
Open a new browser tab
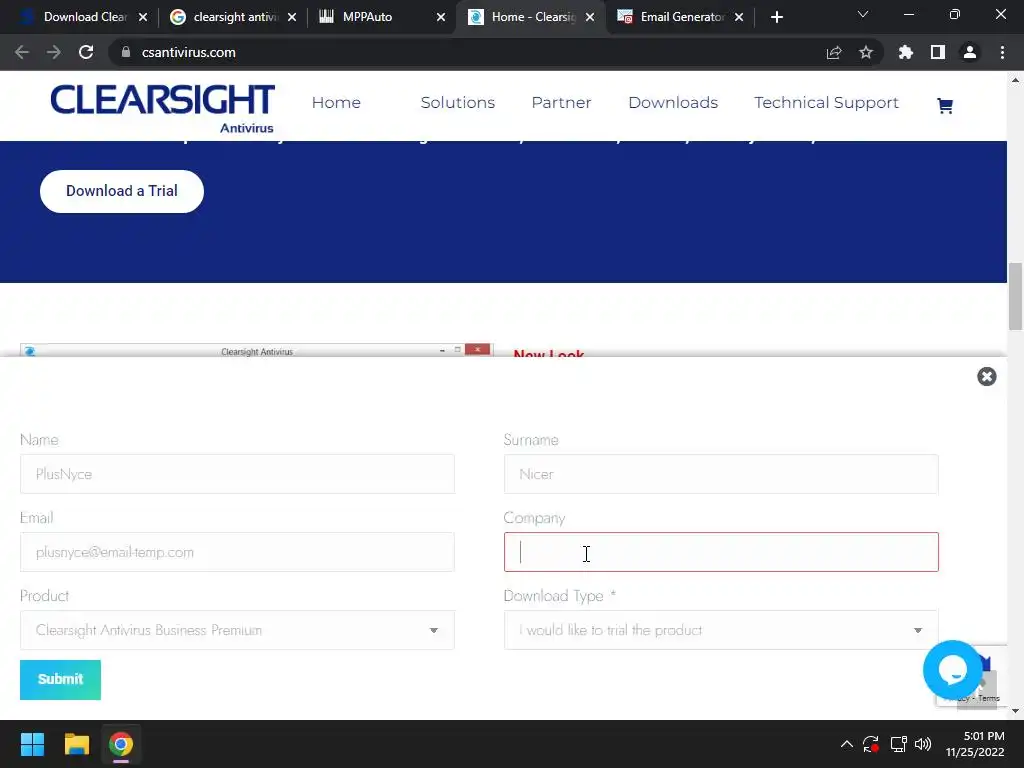point(776,17)
